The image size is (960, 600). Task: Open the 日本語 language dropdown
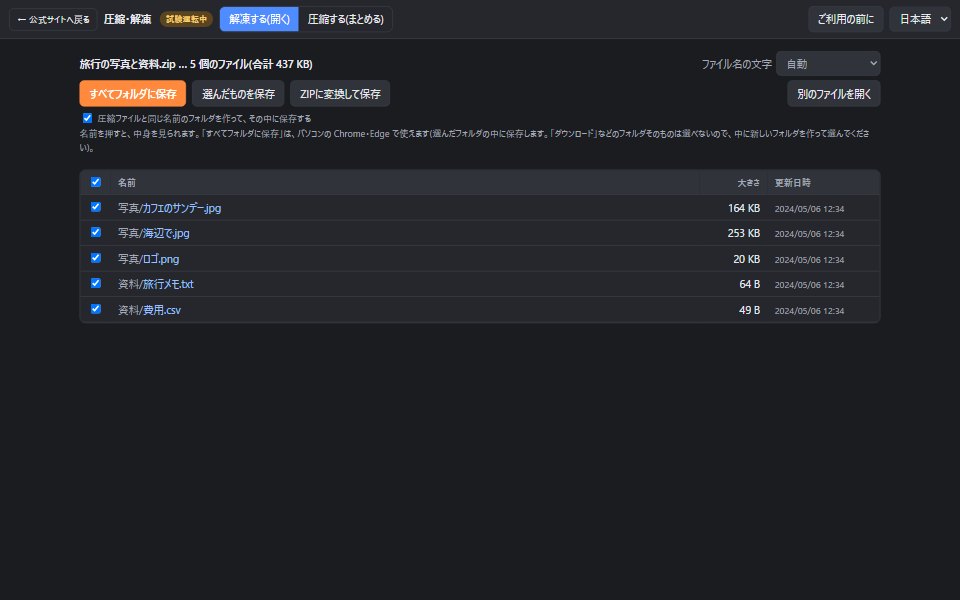[x=920, y=19]
